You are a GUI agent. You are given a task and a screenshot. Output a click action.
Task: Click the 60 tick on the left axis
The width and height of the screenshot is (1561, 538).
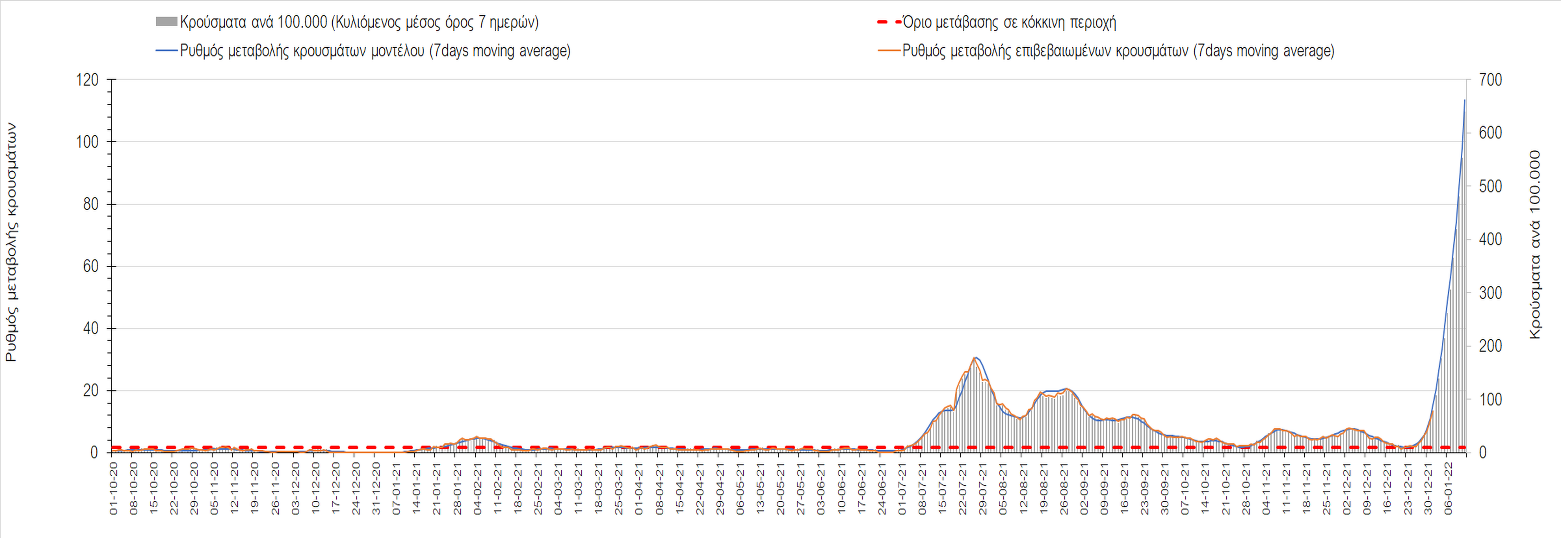[x=90, y=266]
